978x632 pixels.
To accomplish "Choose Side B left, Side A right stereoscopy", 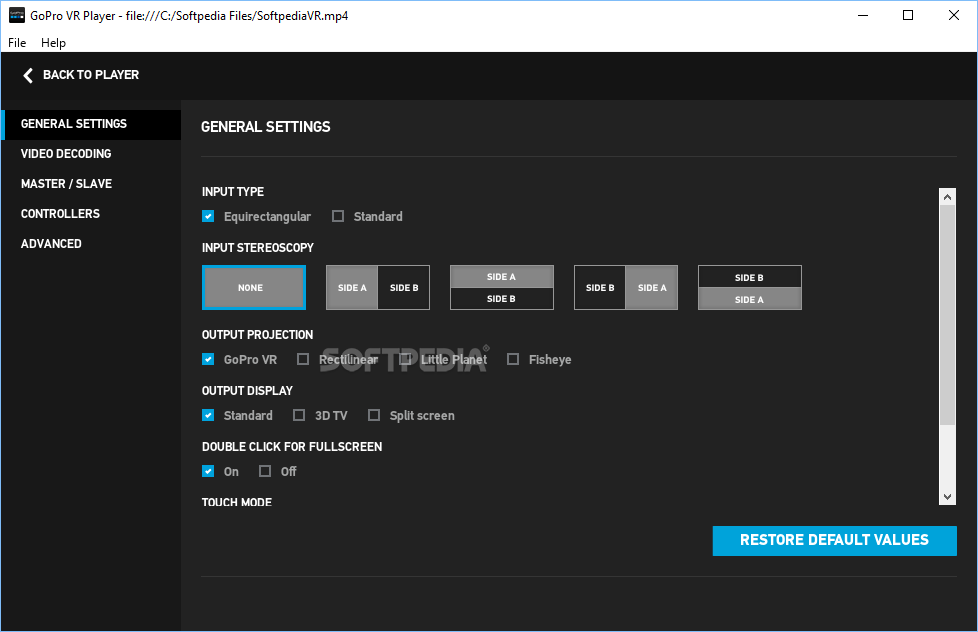I will (626, 288).
